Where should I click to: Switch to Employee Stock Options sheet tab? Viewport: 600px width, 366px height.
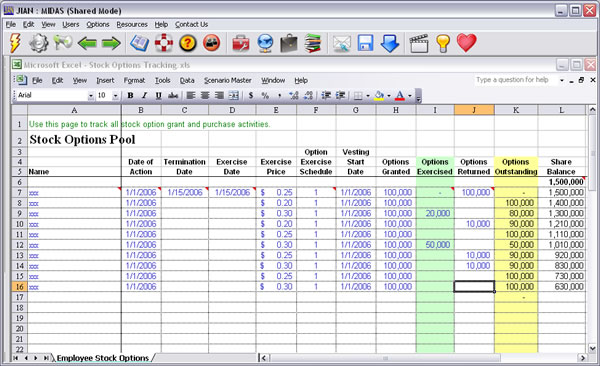(103, 358)
